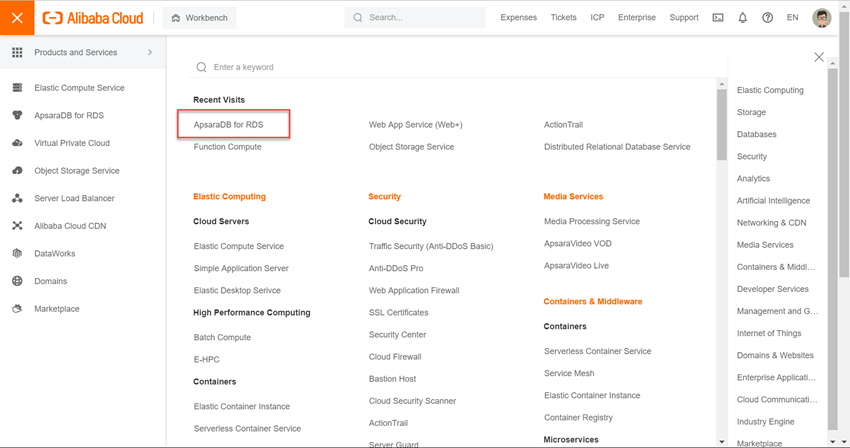
Task: Open ApsaraVideo VOD
Action: click(x=577, y=244)
